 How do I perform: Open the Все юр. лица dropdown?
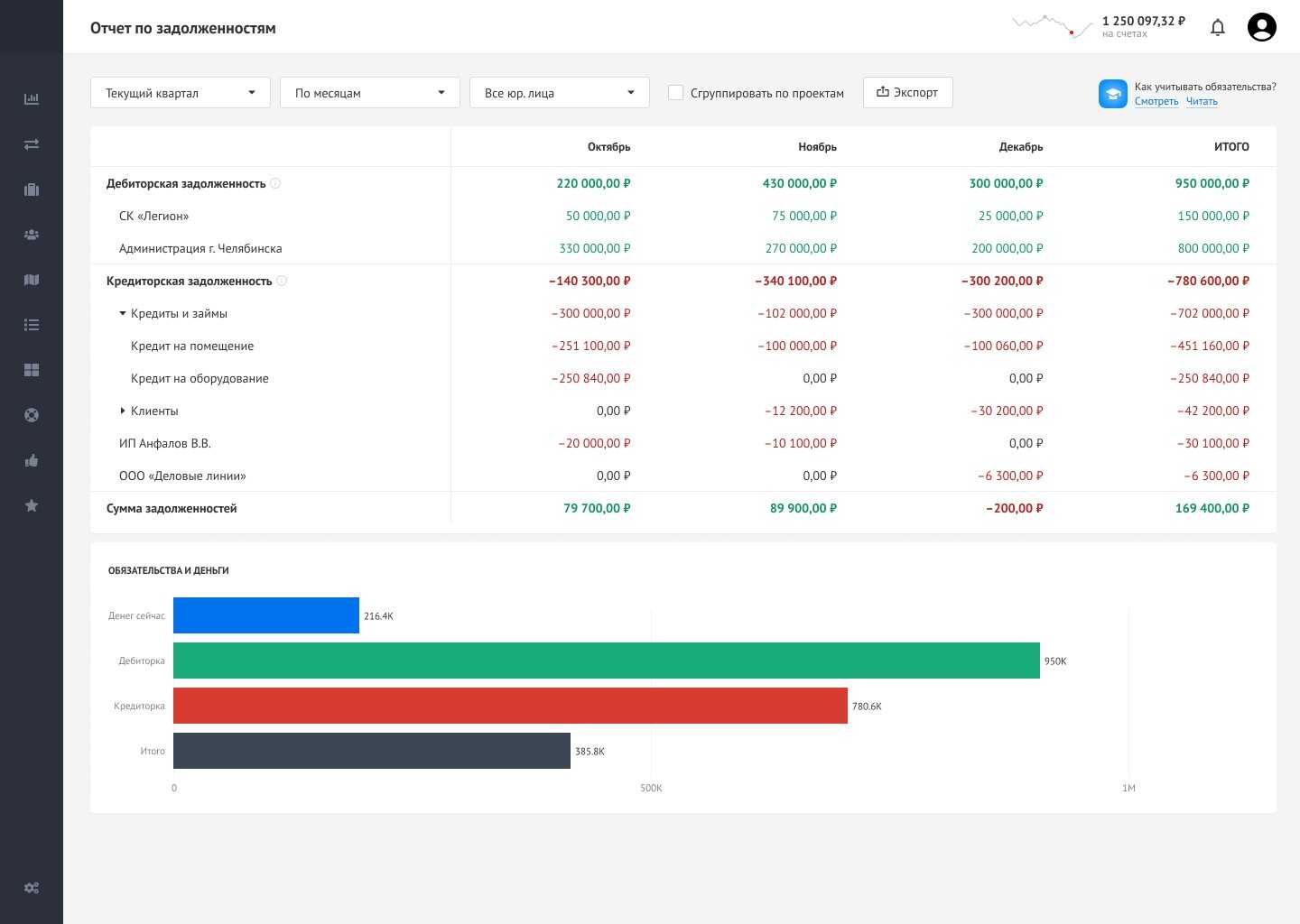[x=560, y=93]
